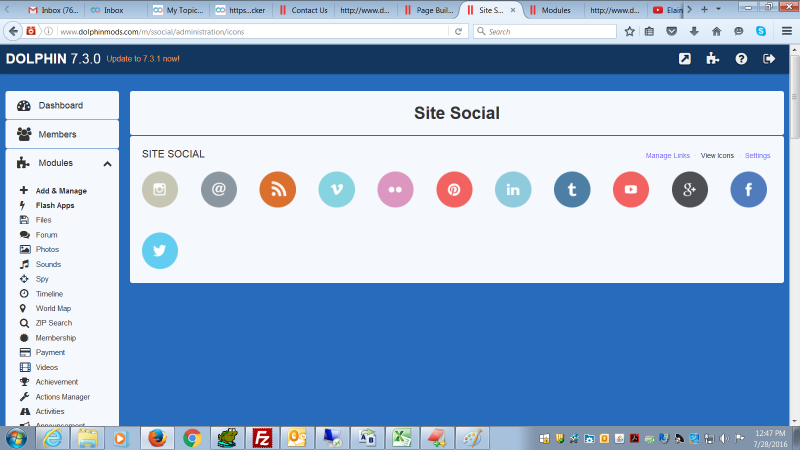Open Firefox home icon

click(x=716, y=32)
